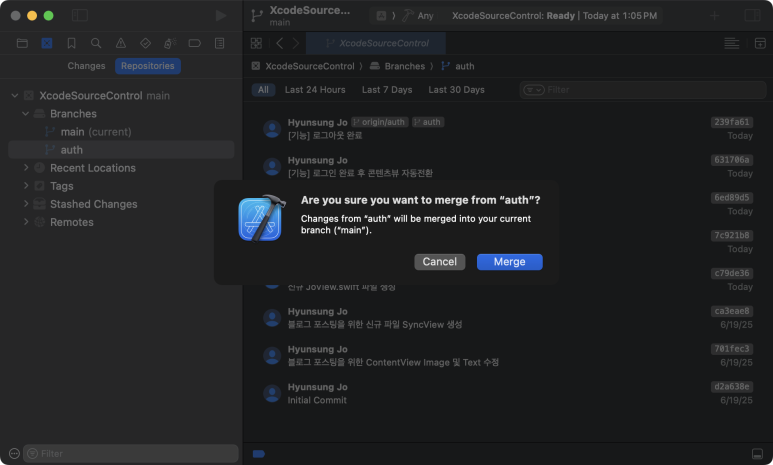Click Branches in the breadcrumb path
The image size is (773, 465).
coord(405,66)
